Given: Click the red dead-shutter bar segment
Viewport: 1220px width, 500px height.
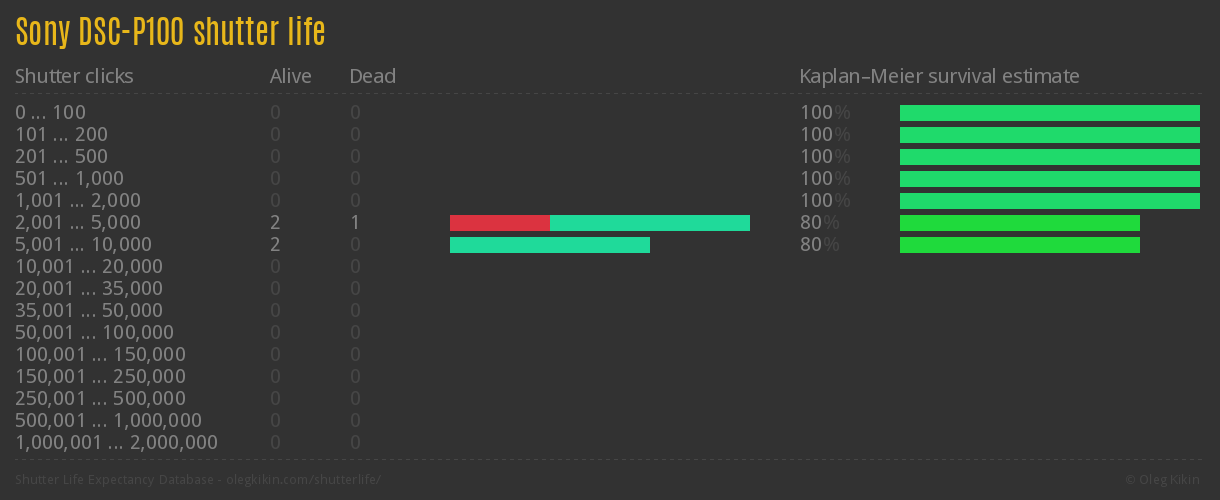Looking at the screenshot, I should 499,223.
